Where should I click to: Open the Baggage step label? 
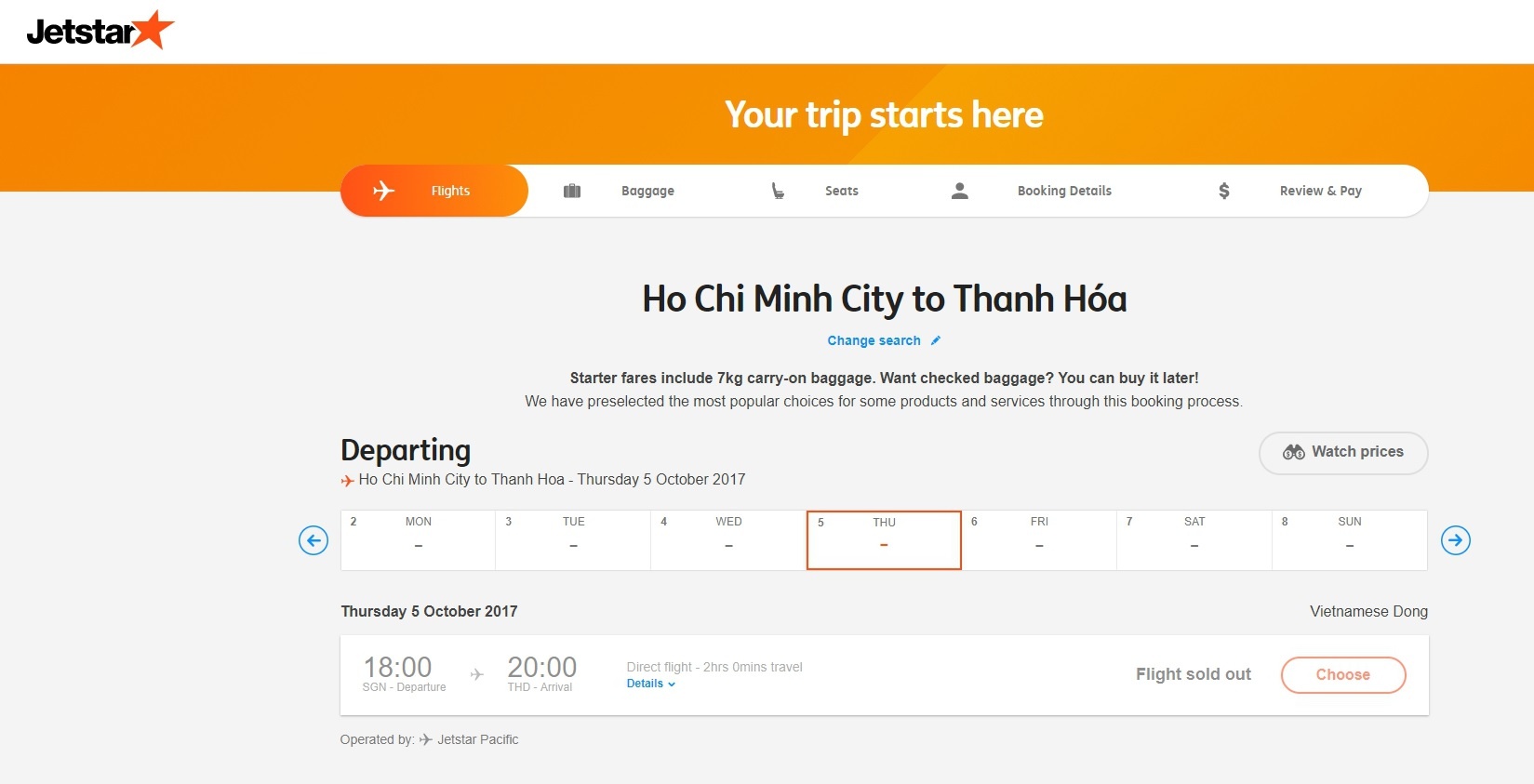click(647, 191)
